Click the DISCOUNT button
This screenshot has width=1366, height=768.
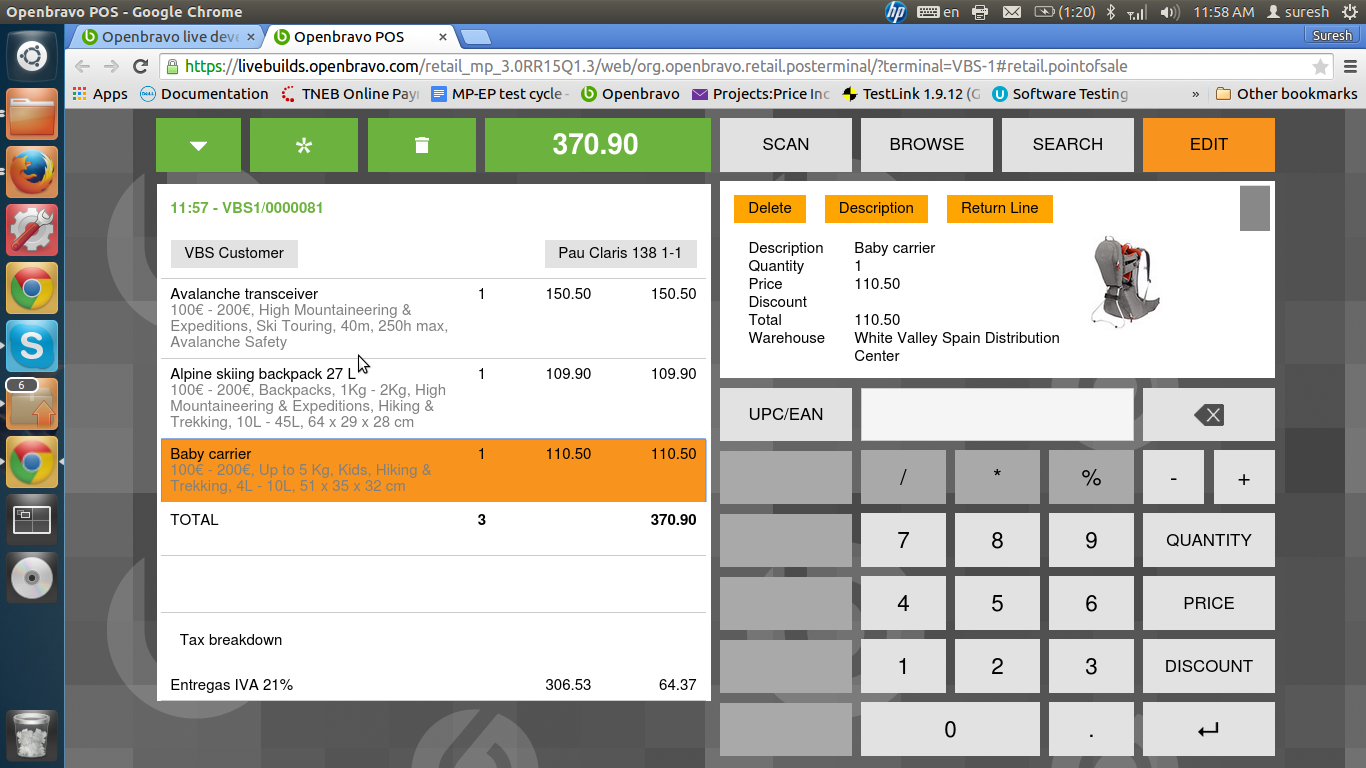pos(1209,666)
